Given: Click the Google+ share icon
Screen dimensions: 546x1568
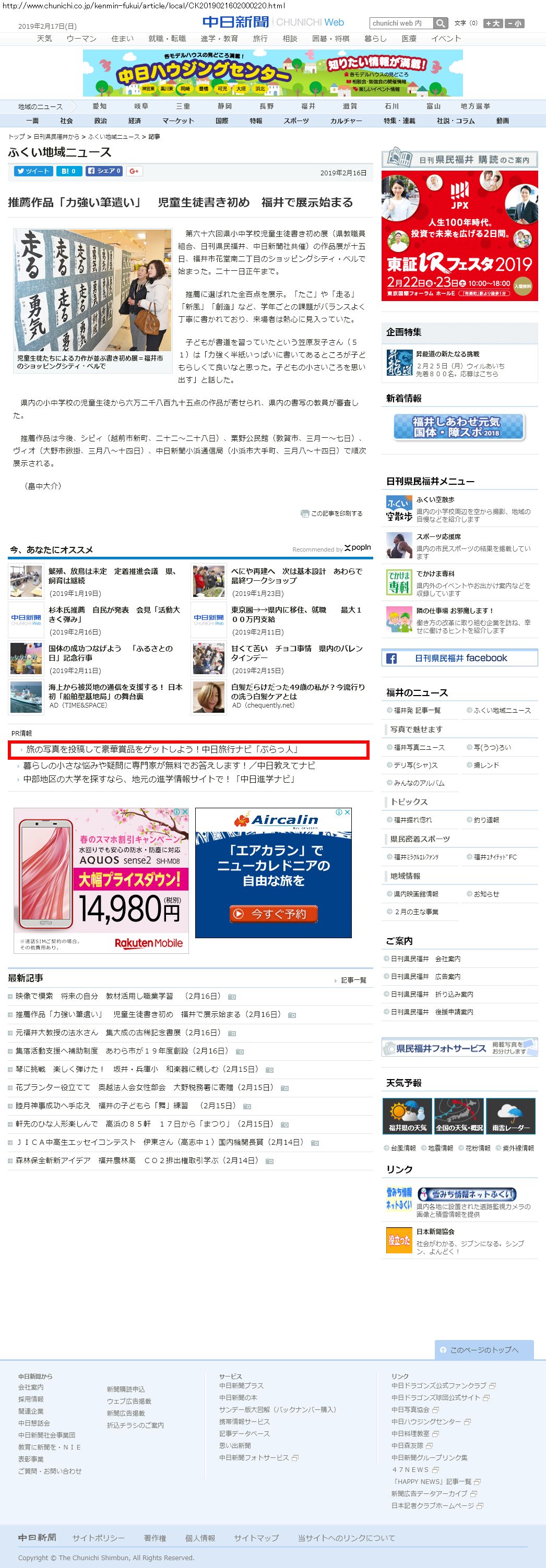Looking at the screenshot, I should pos(134,171).
